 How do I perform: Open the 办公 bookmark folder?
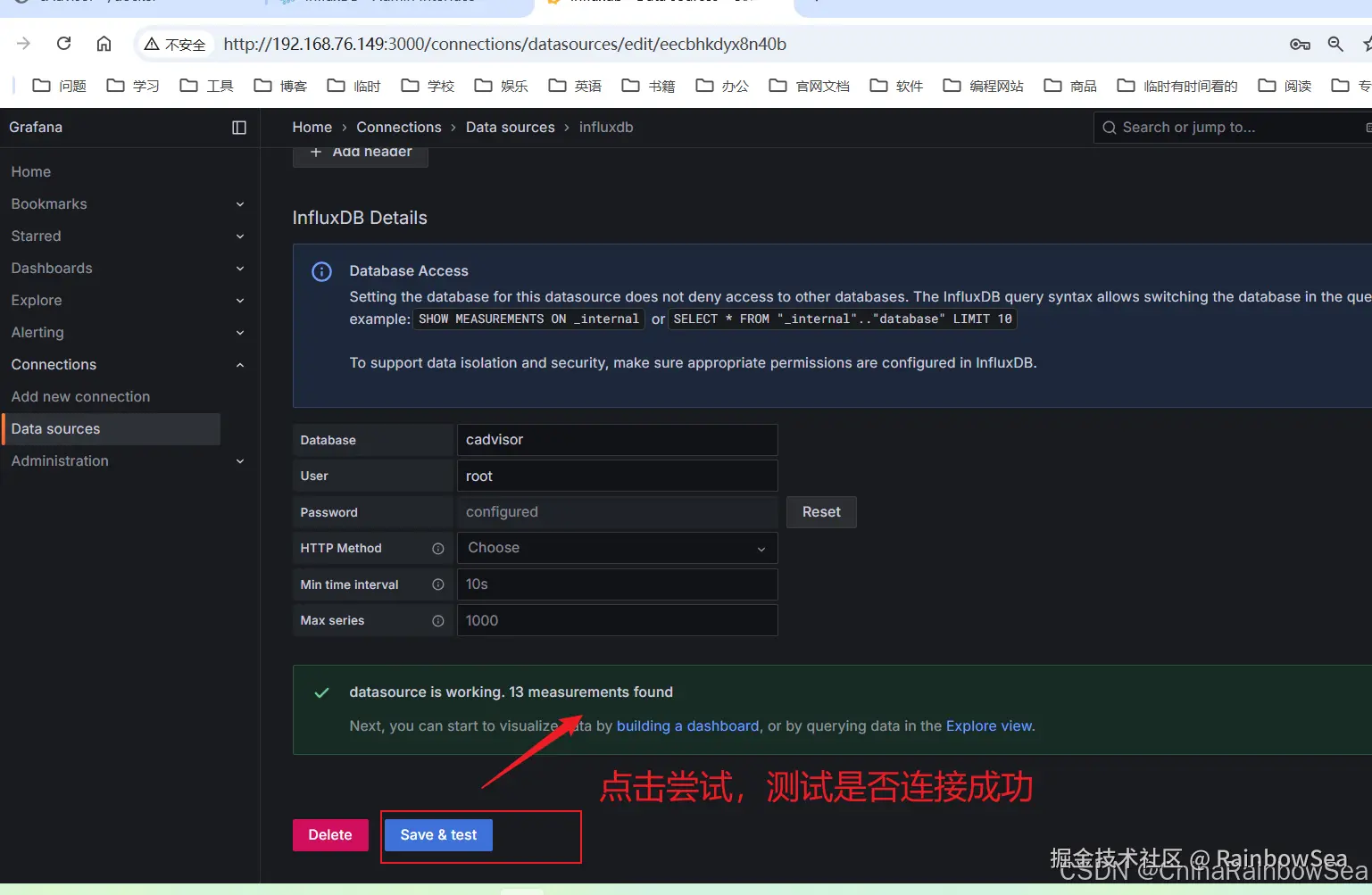point(722,86)
